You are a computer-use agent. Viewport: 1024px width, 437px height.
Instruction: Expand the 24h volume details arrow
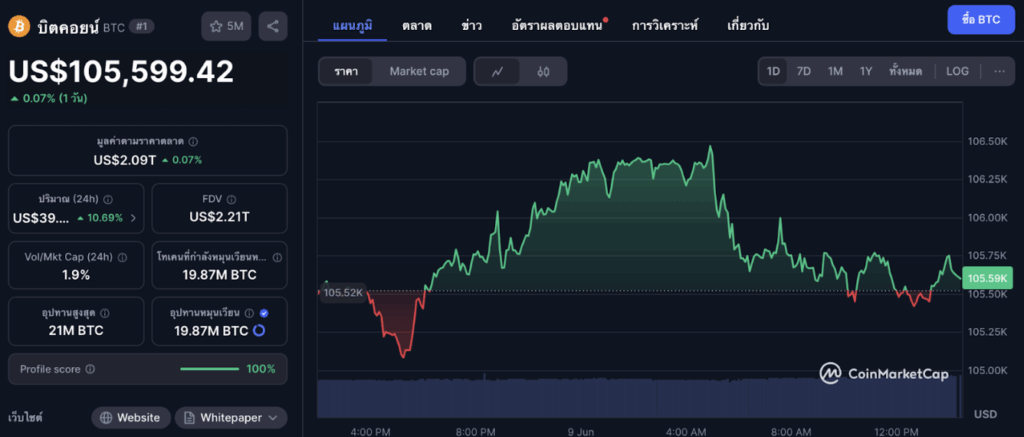[x=134, y=218]
